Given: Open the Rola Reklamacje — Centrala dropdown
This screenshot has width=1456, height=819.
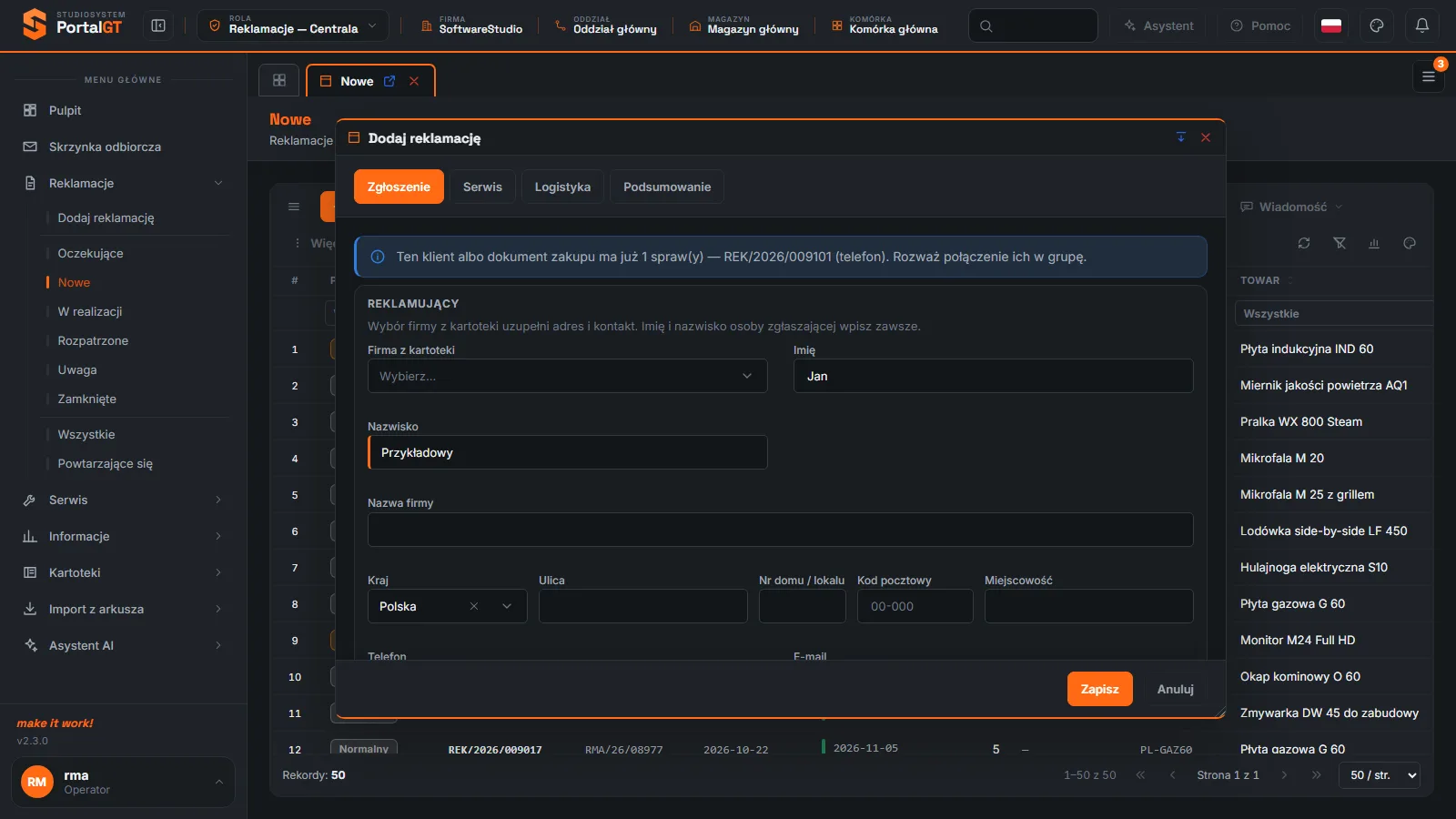Looking at the screenshot, I should (292, 25).
